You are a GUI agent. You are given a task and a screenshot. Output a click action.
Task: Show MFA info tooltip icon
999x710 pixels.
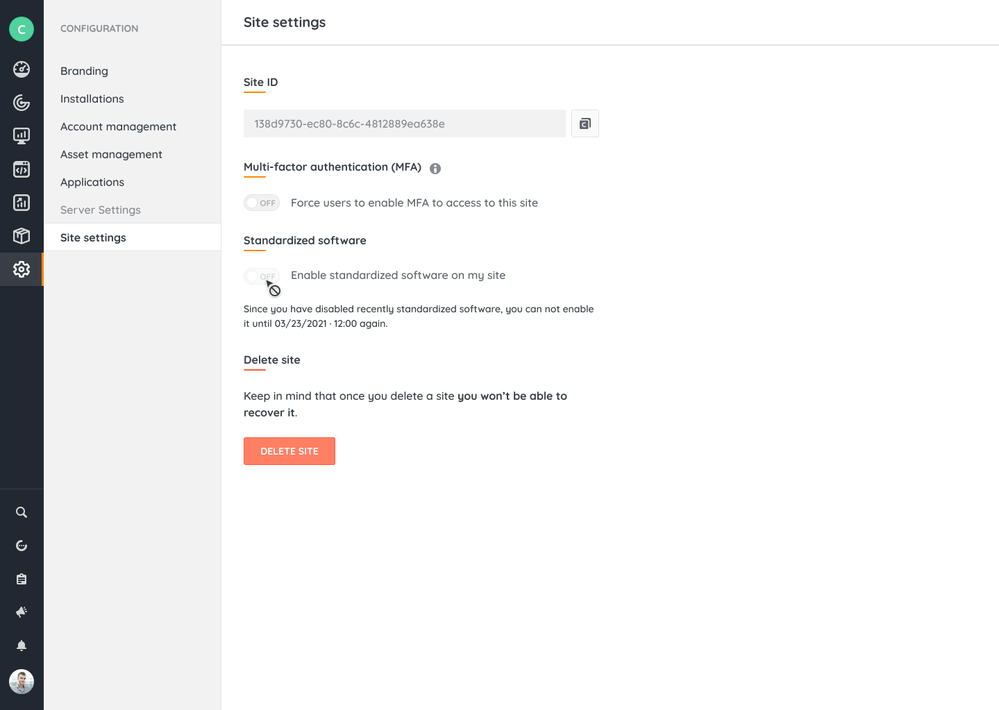(x=435, y=168)
